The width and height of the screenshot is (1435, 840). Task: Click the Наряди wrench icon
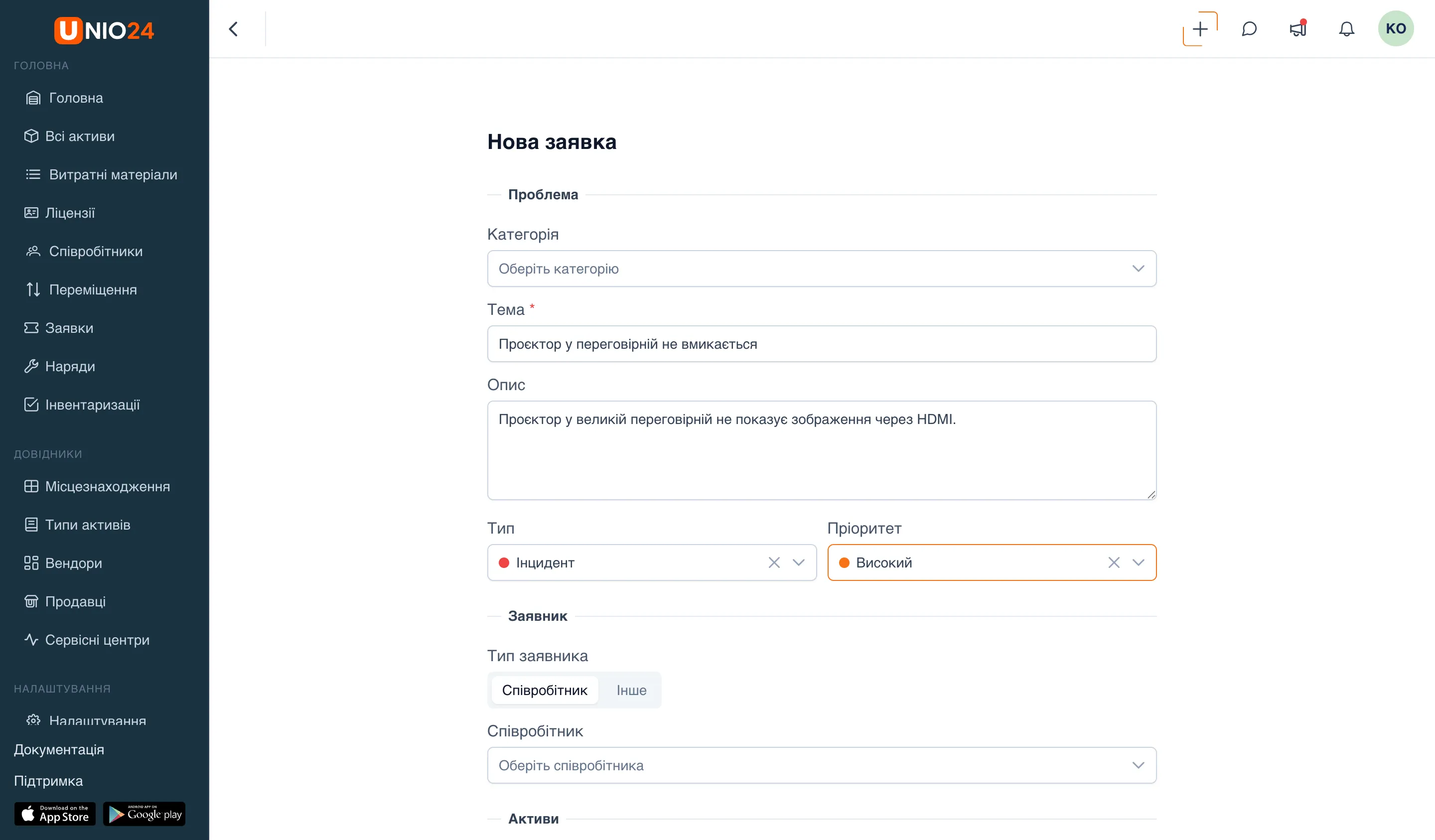click(31, 366)
